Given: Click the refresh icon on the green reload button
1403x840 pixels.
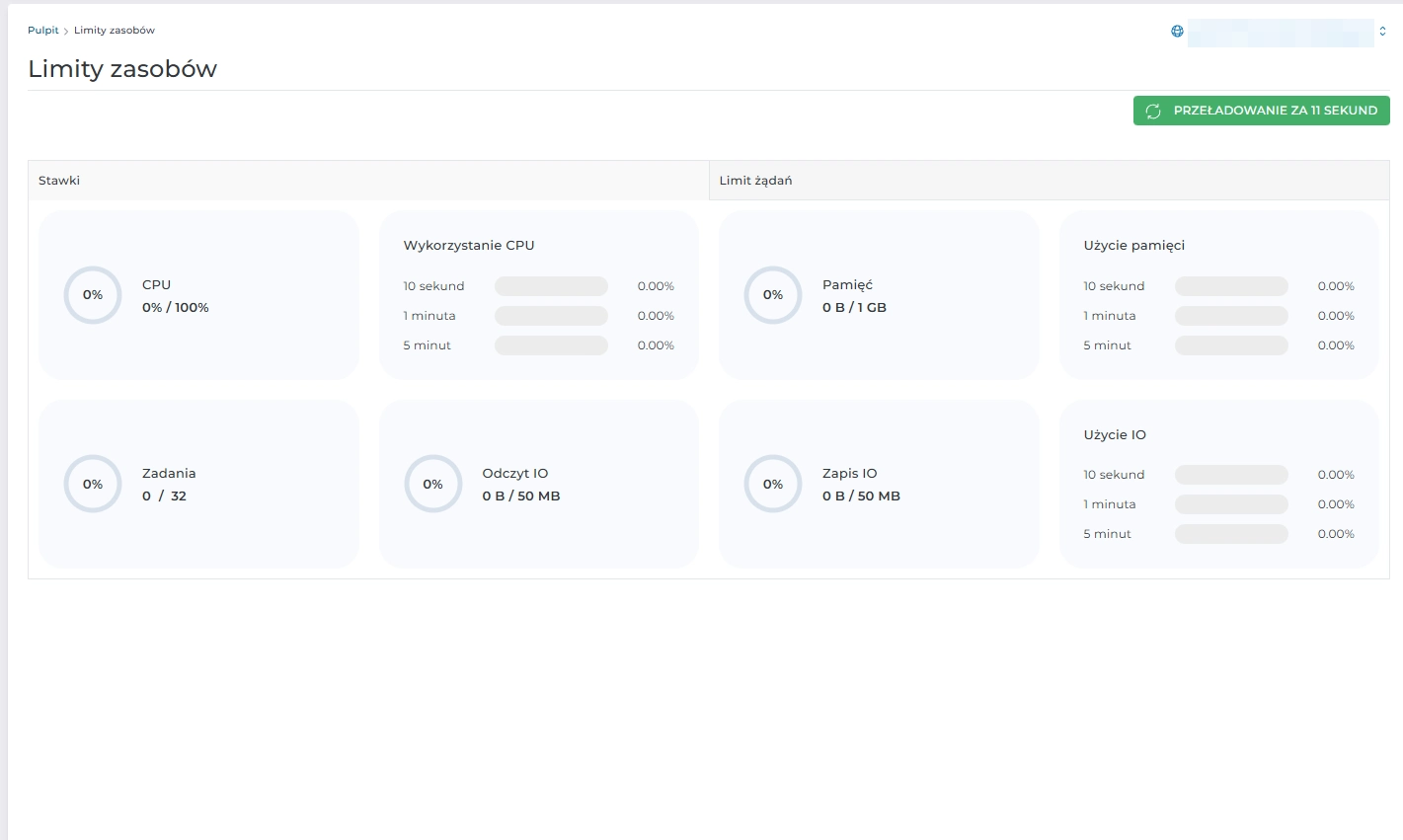Looking at the screenshot, I should coord(1154,111).
